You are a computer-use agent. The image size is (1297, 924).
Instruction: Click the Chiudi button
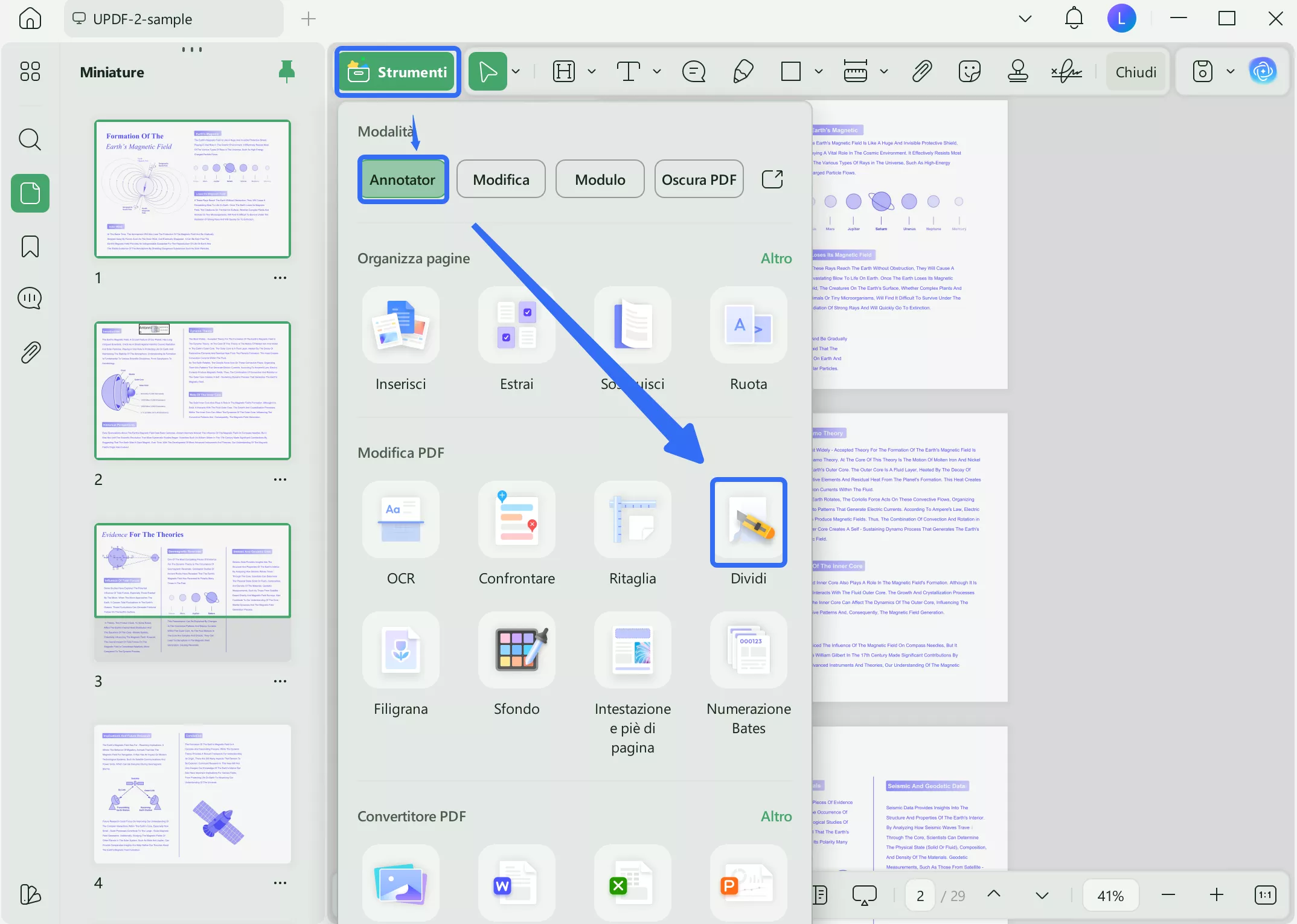pyautogui.click(x=1135, y=72)
